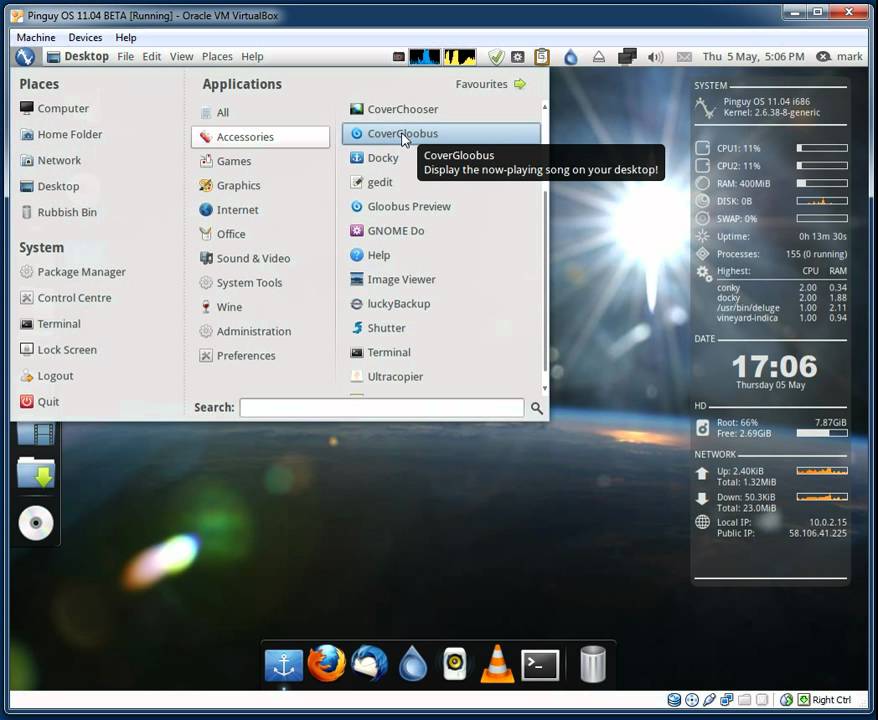Image resolution: width=878 pixels, height=720 pixels.
Task: Click VirtualBox hard disk status icon
Action: pos(674,699)
